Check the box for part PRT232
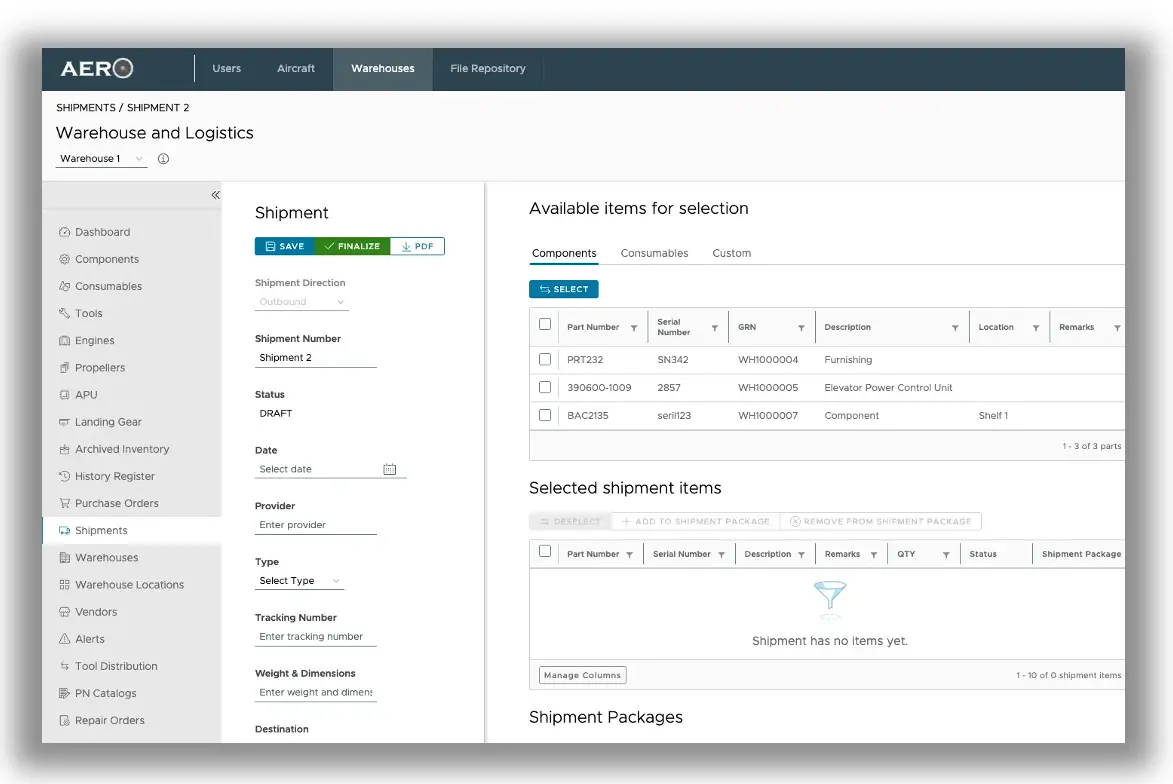The width and height of the screenshot is (1173, 784). pos(545,359)
